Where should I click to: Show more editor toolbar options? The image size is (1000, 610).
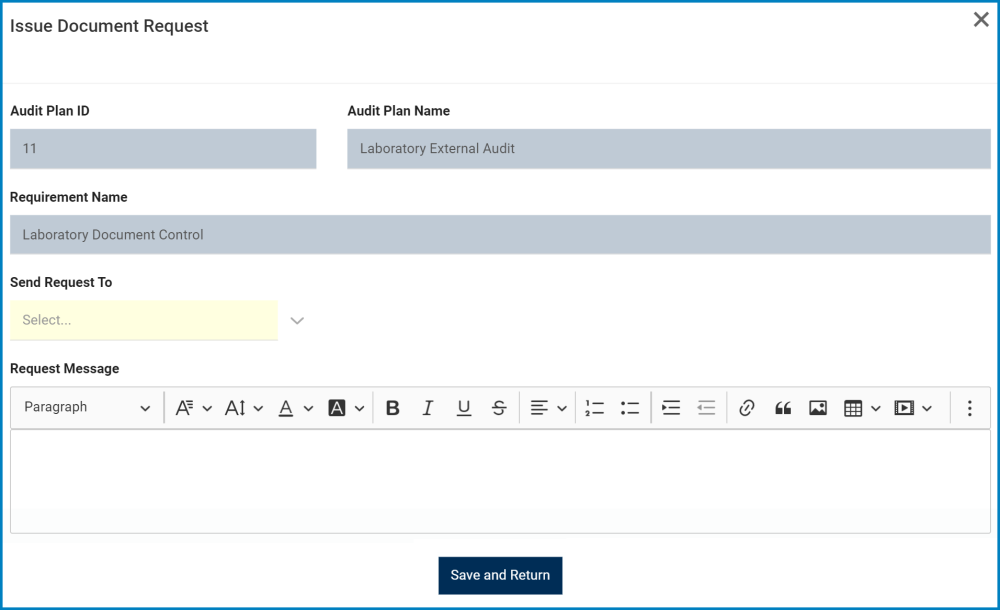click(x=968, y=407)
